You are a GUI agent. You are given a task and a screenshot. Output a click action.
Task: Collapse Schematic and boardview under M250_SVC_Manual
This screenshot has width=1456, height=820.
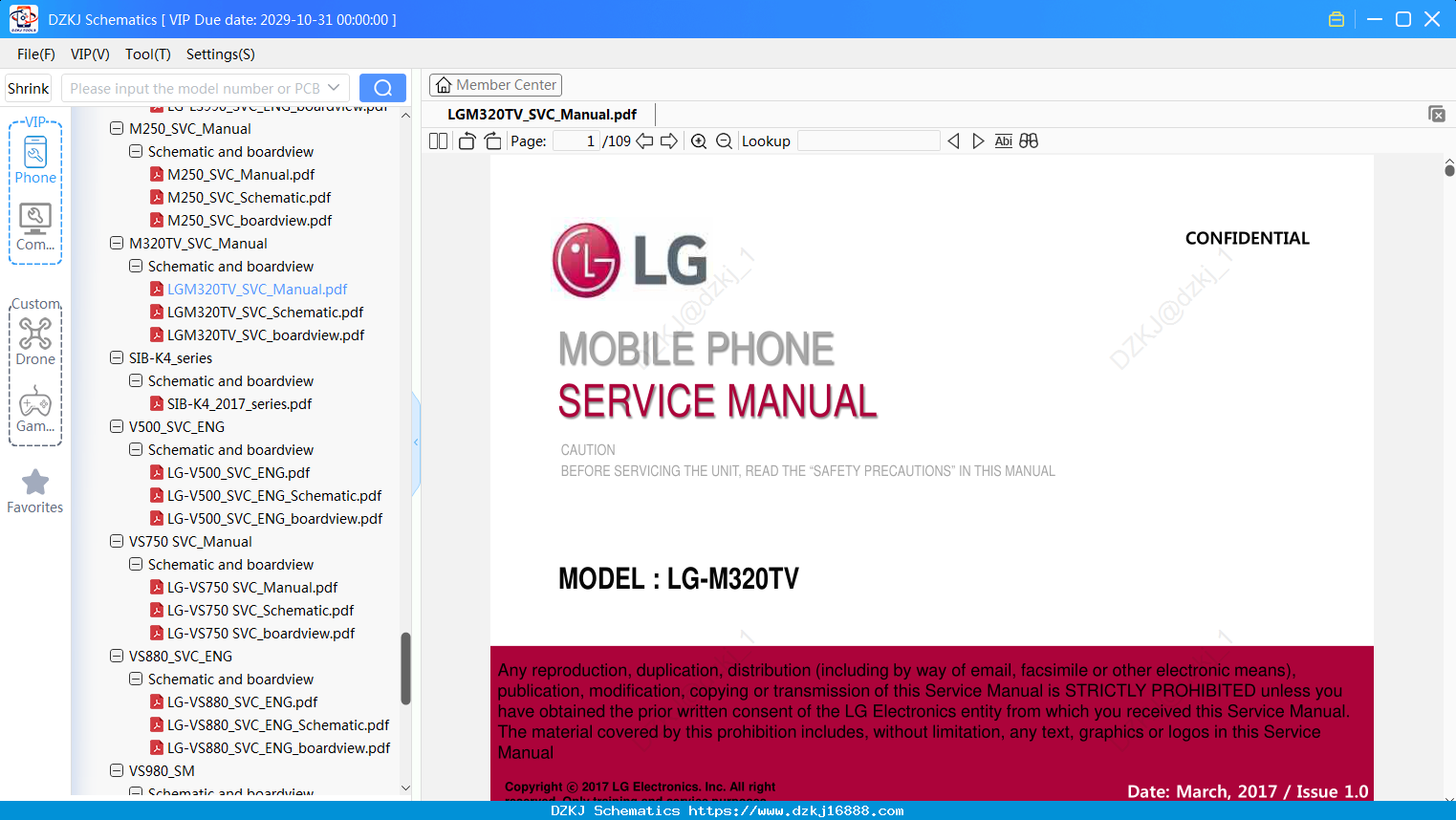coord(136,151)
